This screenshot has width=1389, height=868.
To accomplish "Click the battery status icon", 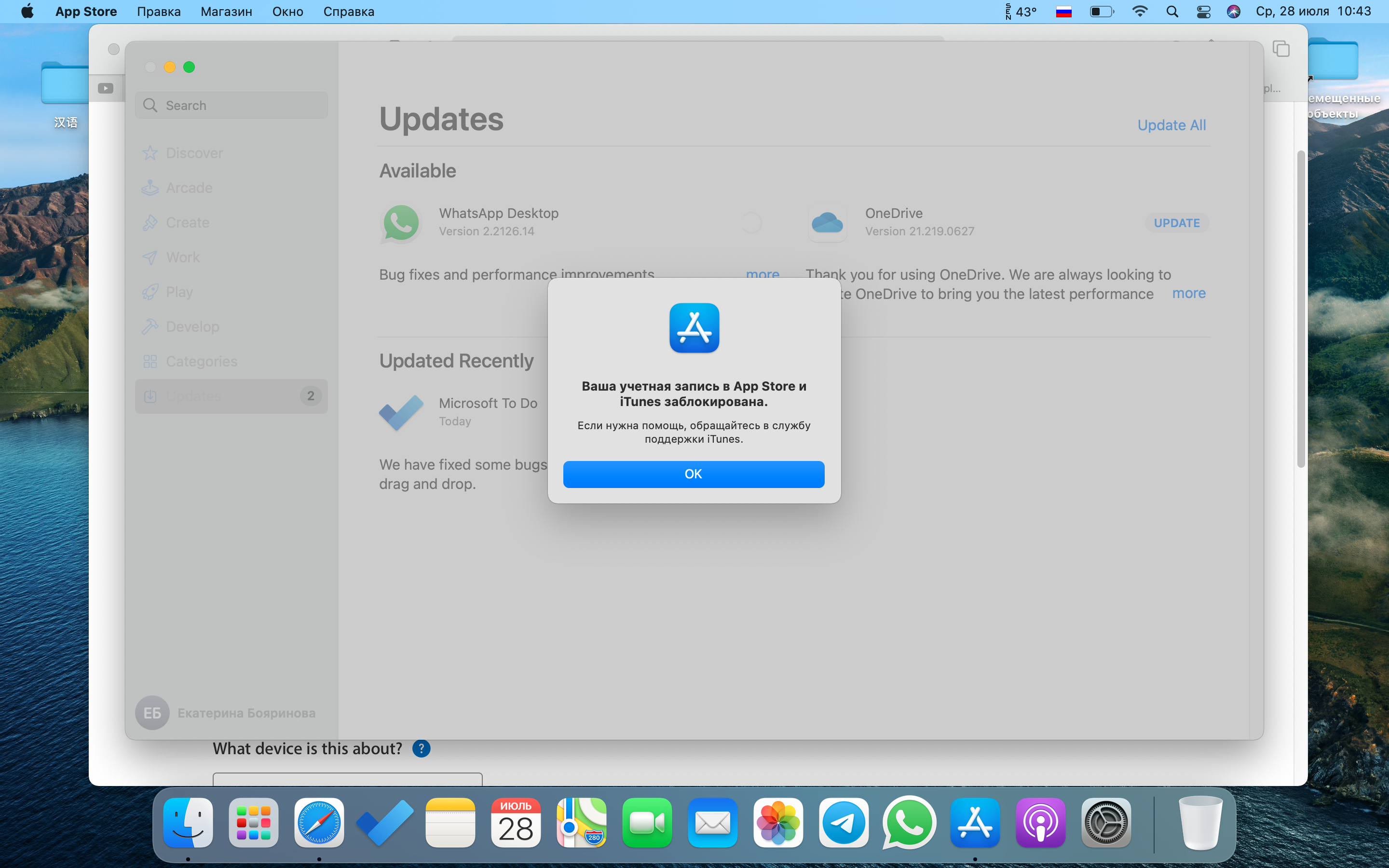I will [1102, 12].
